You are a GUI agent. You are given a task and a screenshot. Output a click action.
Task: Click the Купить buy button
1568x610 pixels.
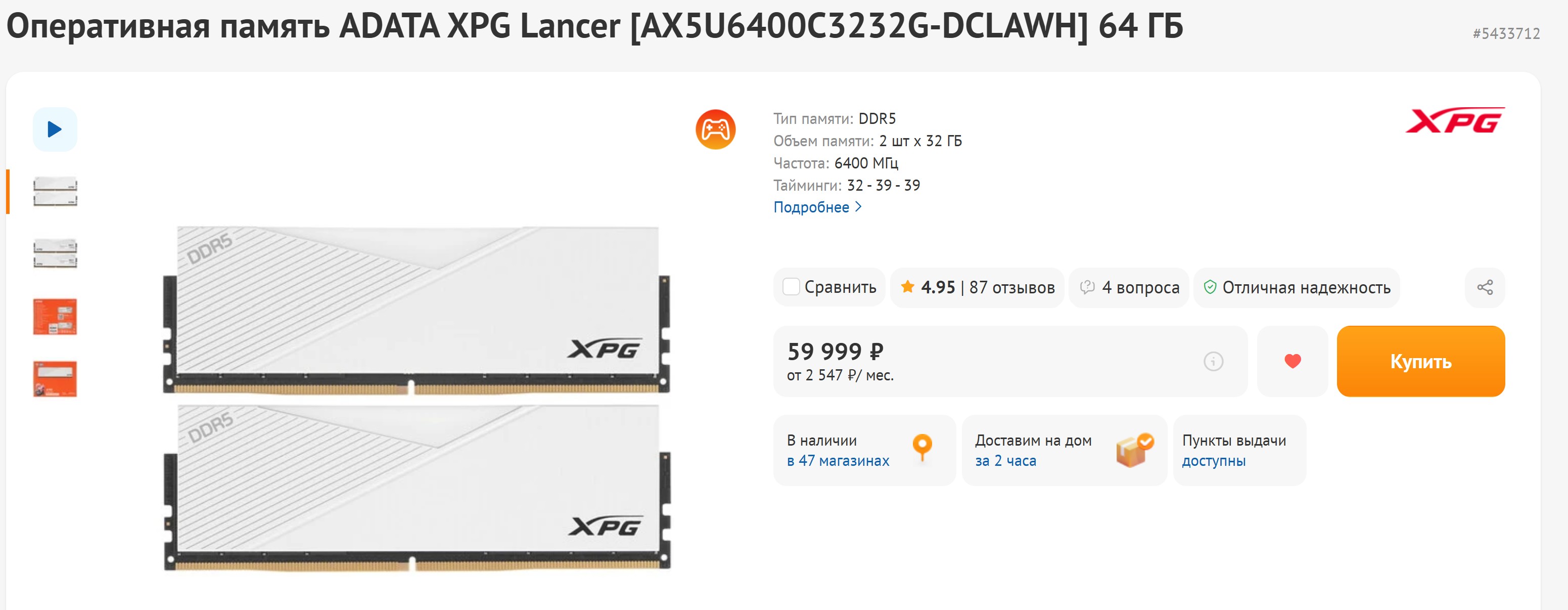(x=1421, y=361)
